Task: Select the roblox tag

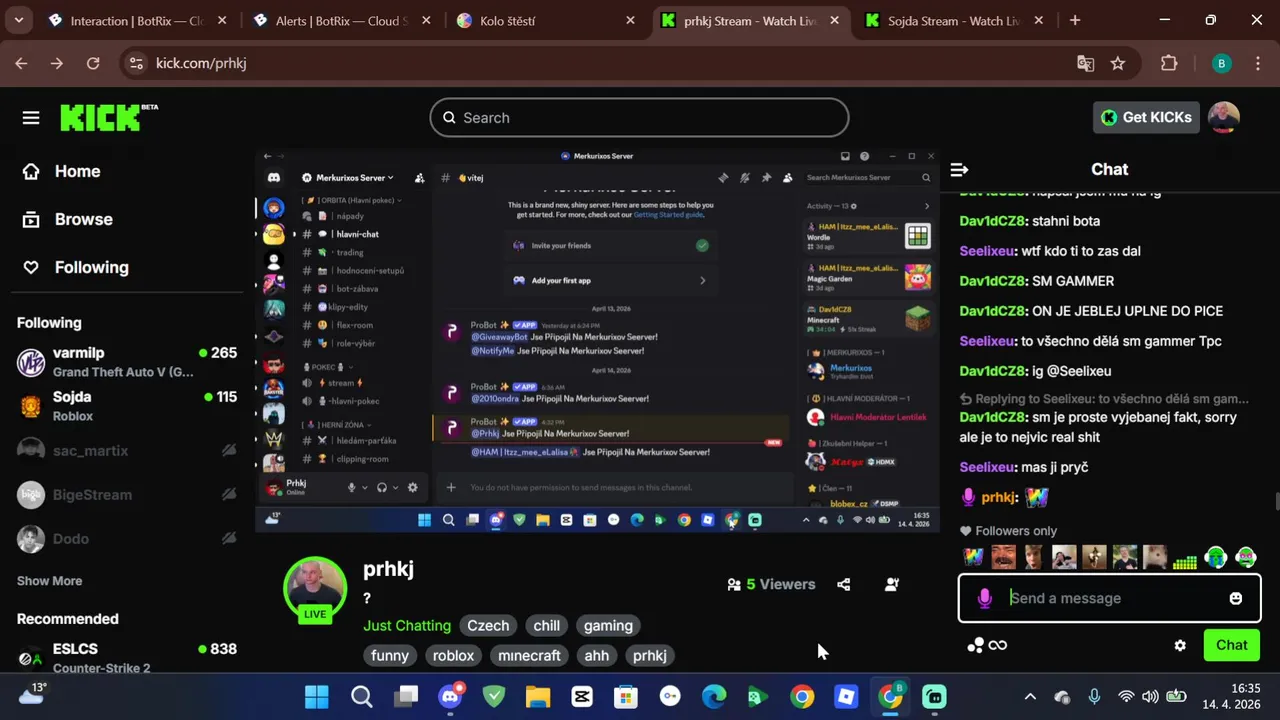Action: point(453,656)
